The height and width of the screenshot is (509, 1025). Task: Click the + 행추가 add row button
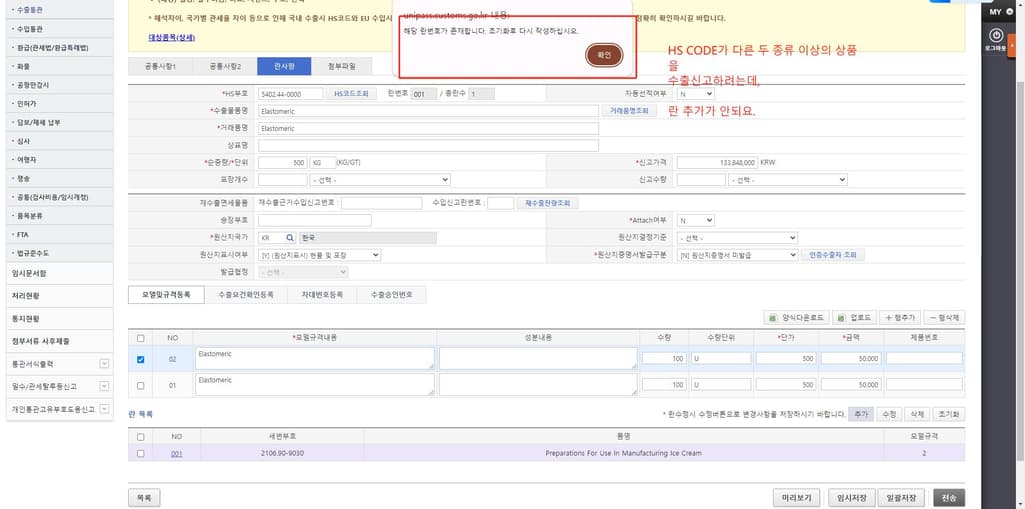coord(900,318)
